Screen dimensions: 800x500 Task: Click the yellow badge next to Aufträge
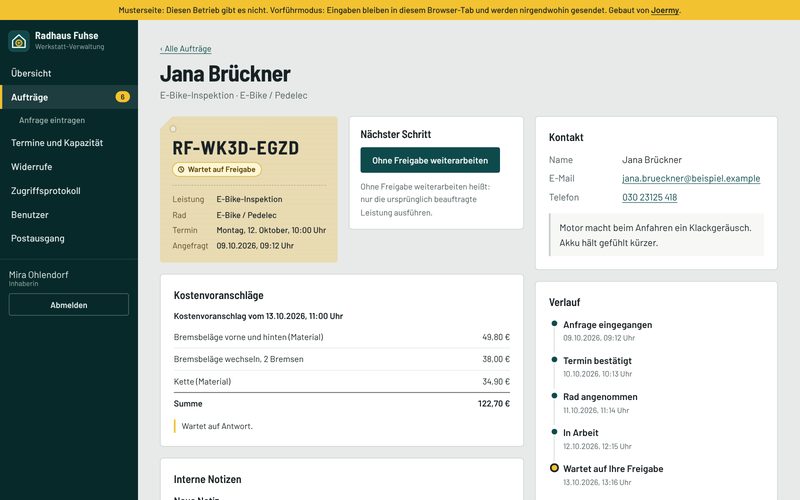122,97
